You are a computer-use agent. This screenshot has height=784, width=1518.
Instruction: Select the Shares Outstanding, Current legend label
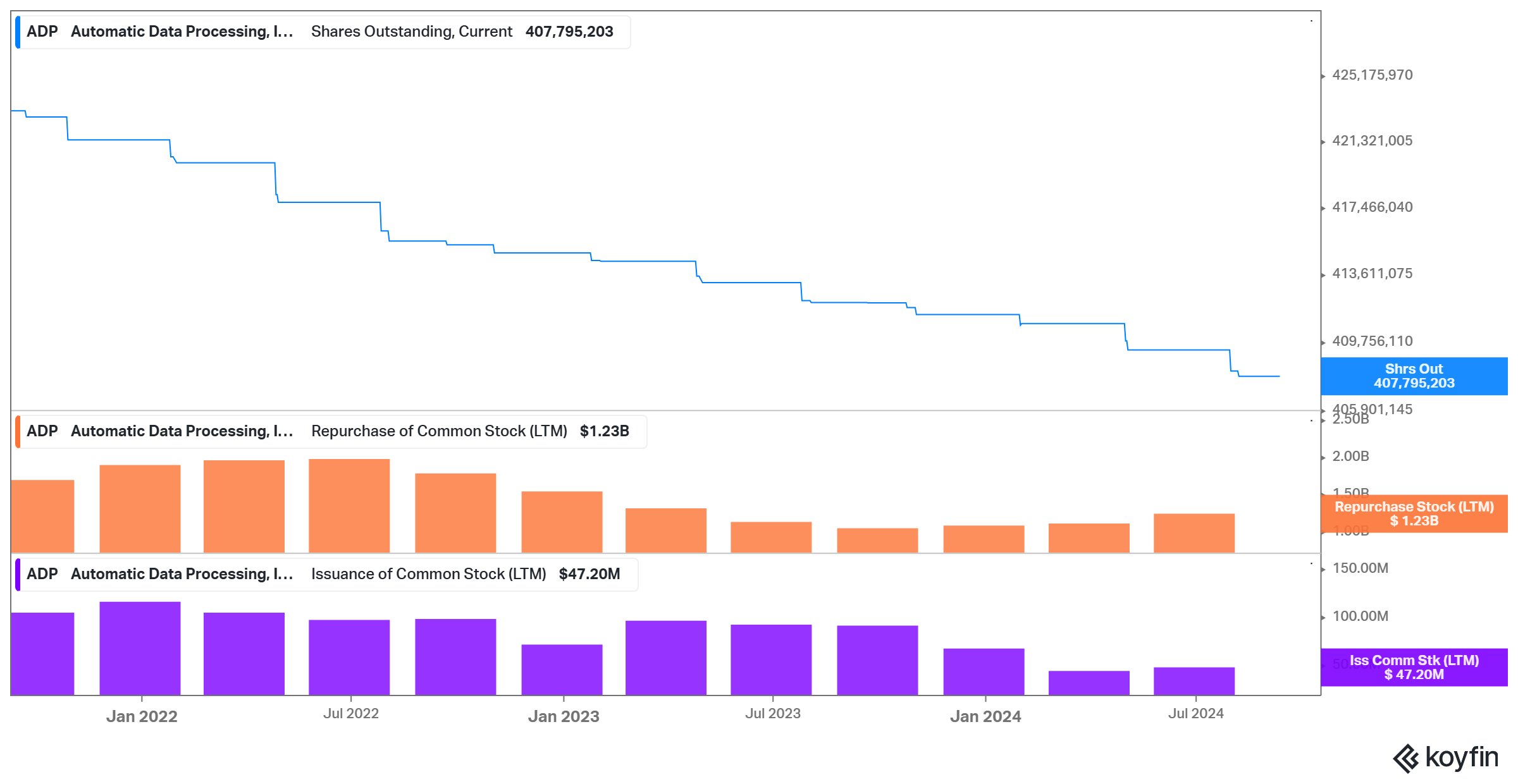click(x=411, y=32)
